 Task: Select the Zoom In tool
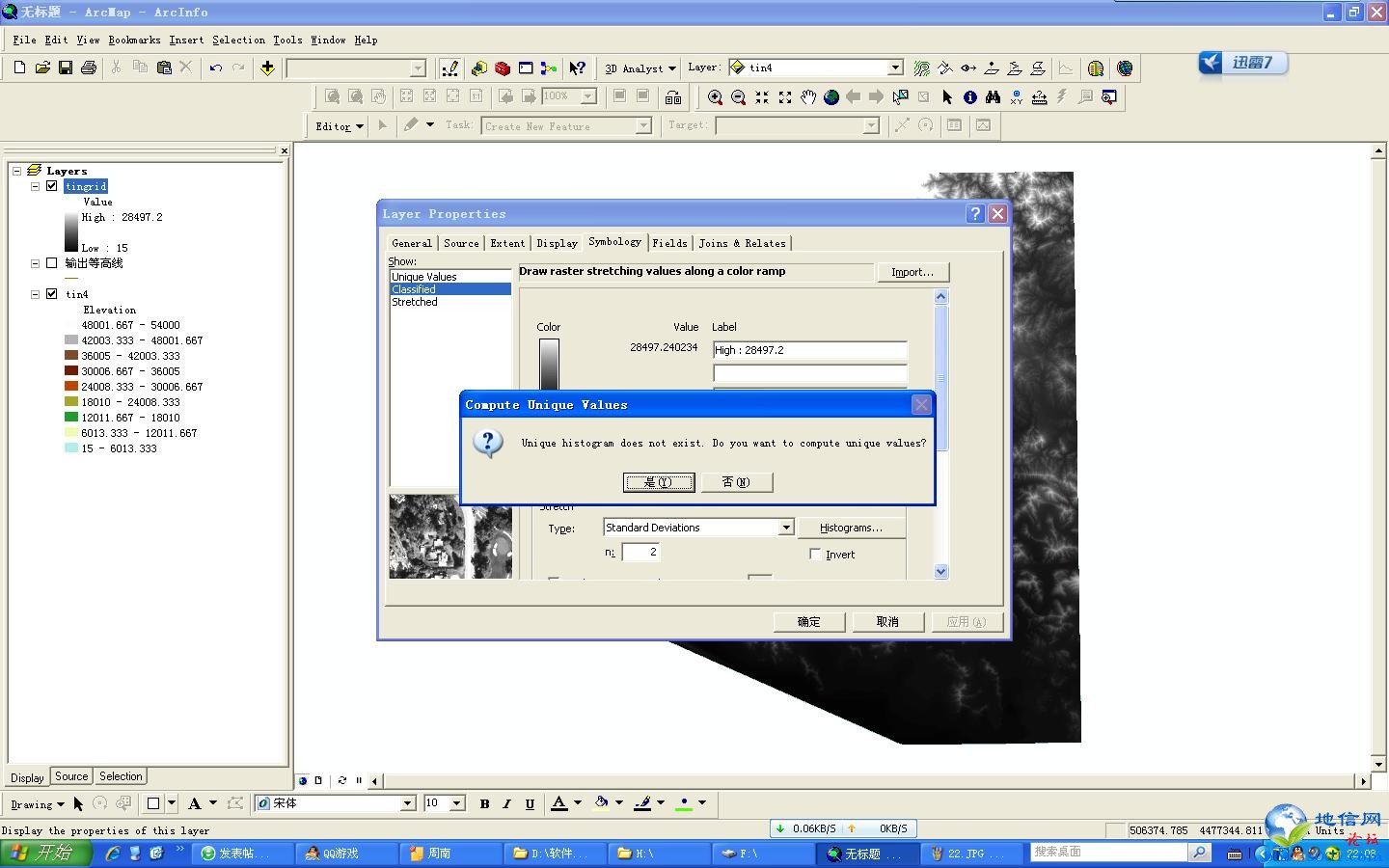(x=715, y=97)
